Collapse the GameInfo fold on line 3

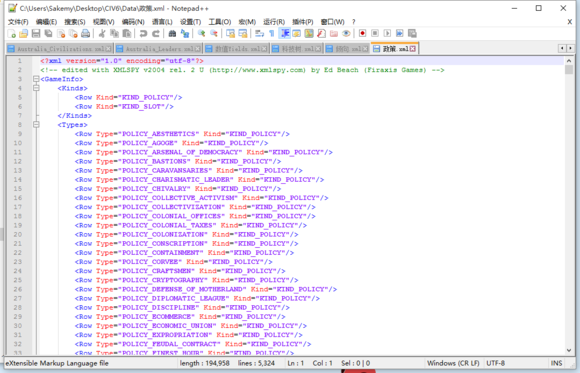(36, 79)
